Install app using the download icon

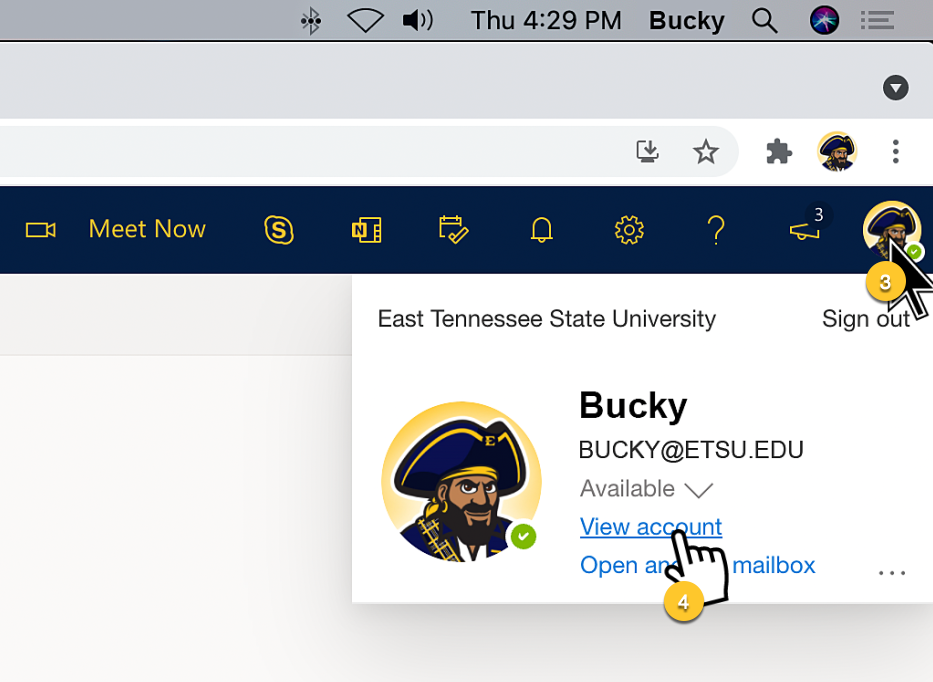[x=647, y=151]
